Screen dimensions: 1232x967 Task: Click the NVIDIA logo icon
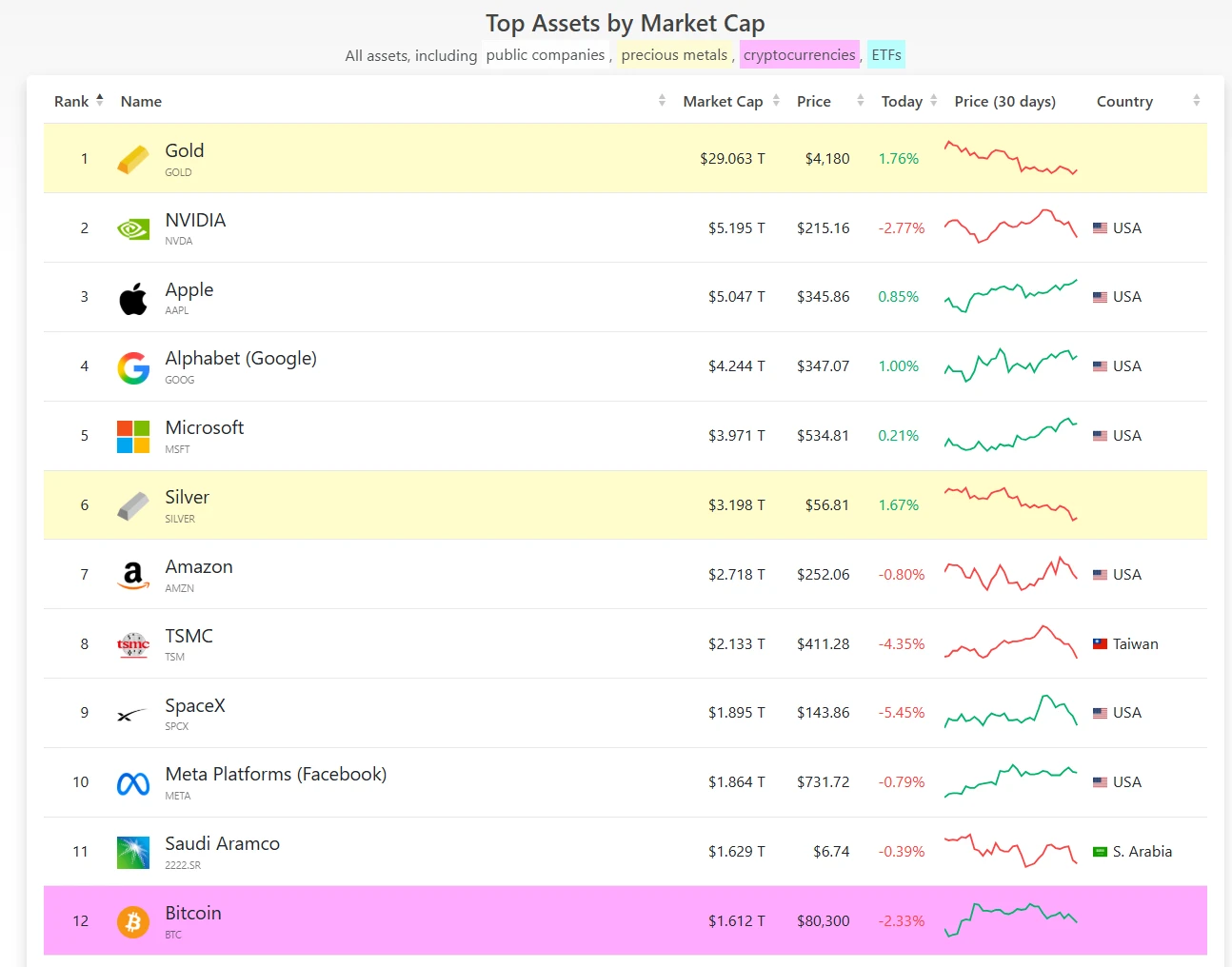tap(133, 228)
